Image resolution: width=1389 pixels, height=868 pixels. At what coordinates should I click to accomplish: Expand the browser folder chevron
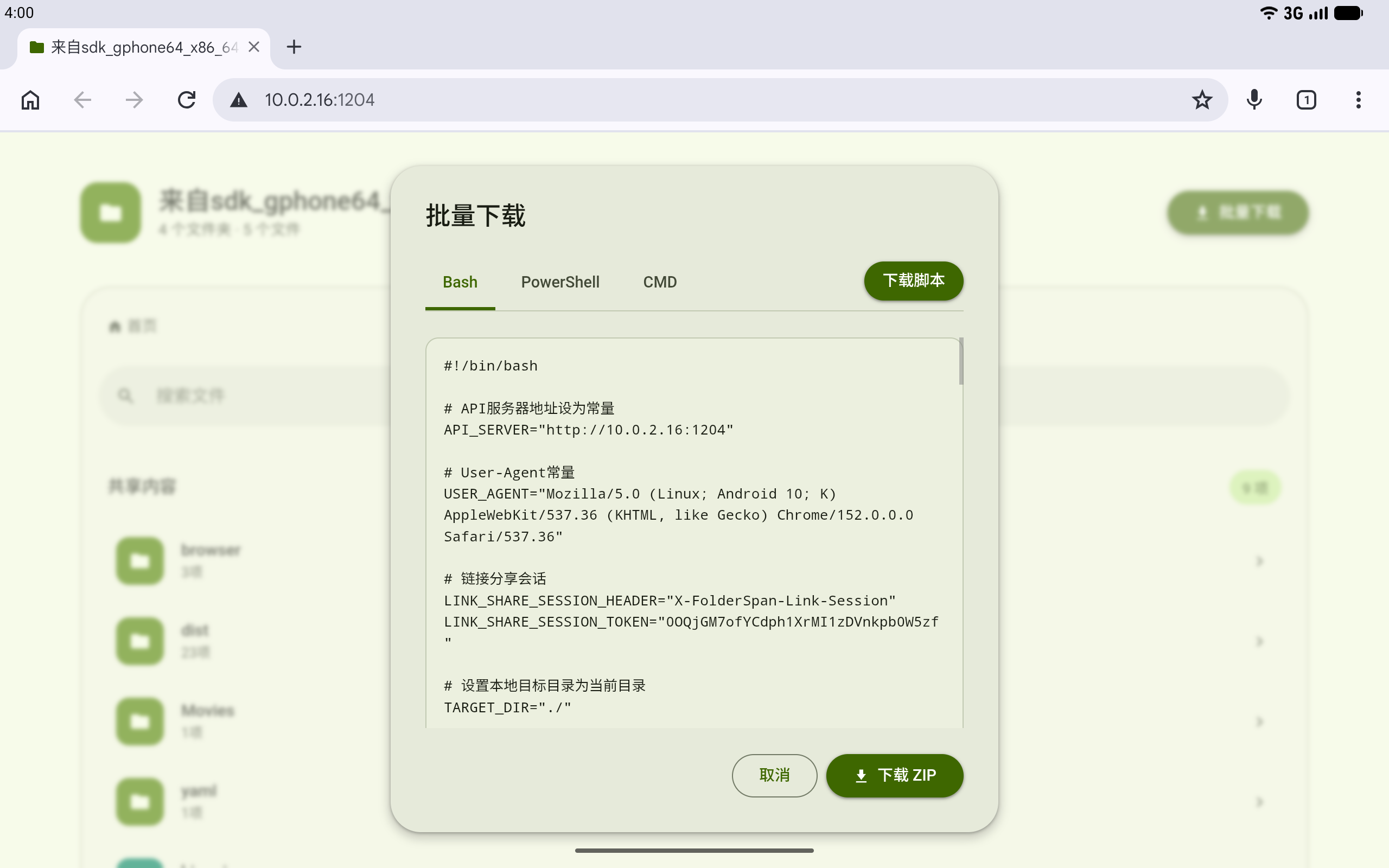point(1259,561)
